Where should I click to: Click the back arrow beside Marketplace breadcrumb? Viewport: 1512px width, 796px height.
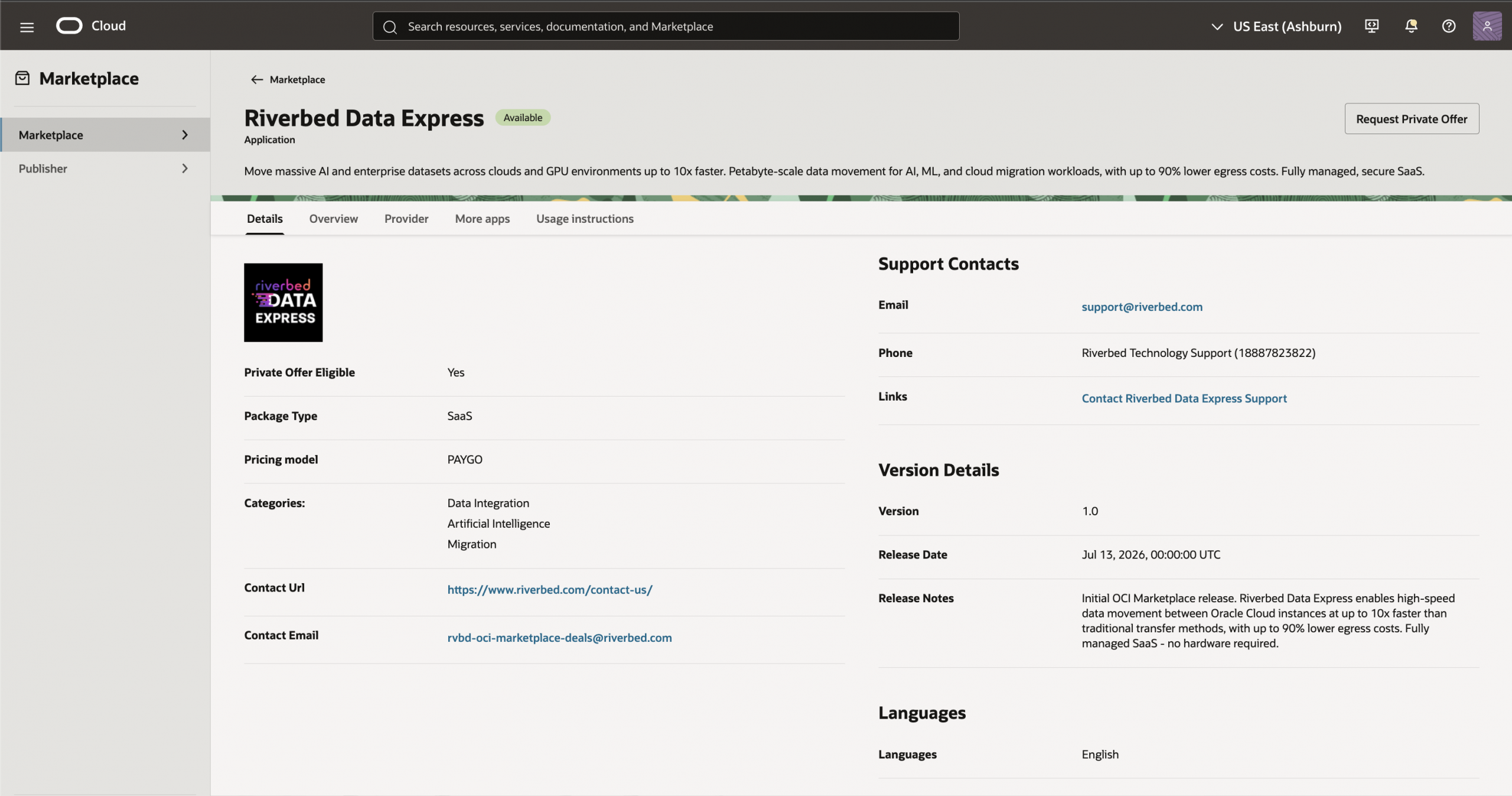tap(256, 79)
